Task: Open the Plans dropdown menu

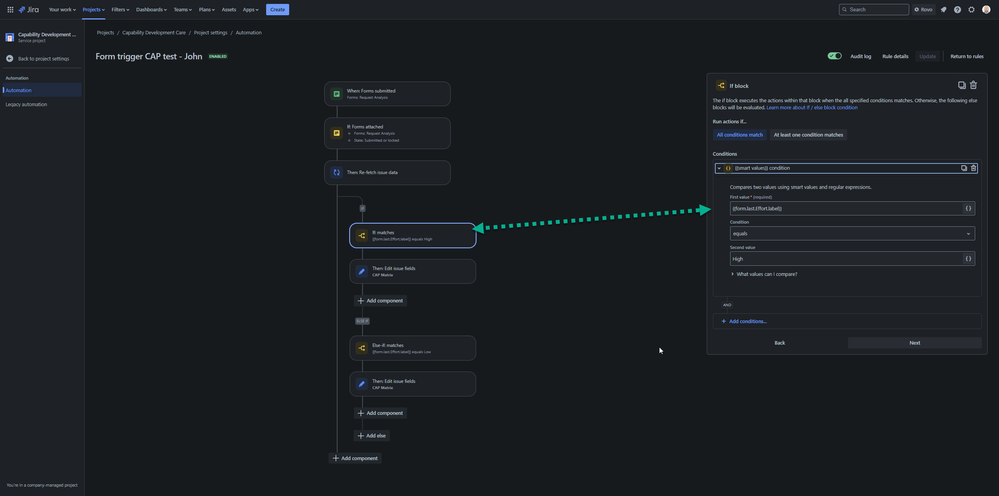Action: pos(207,10)
